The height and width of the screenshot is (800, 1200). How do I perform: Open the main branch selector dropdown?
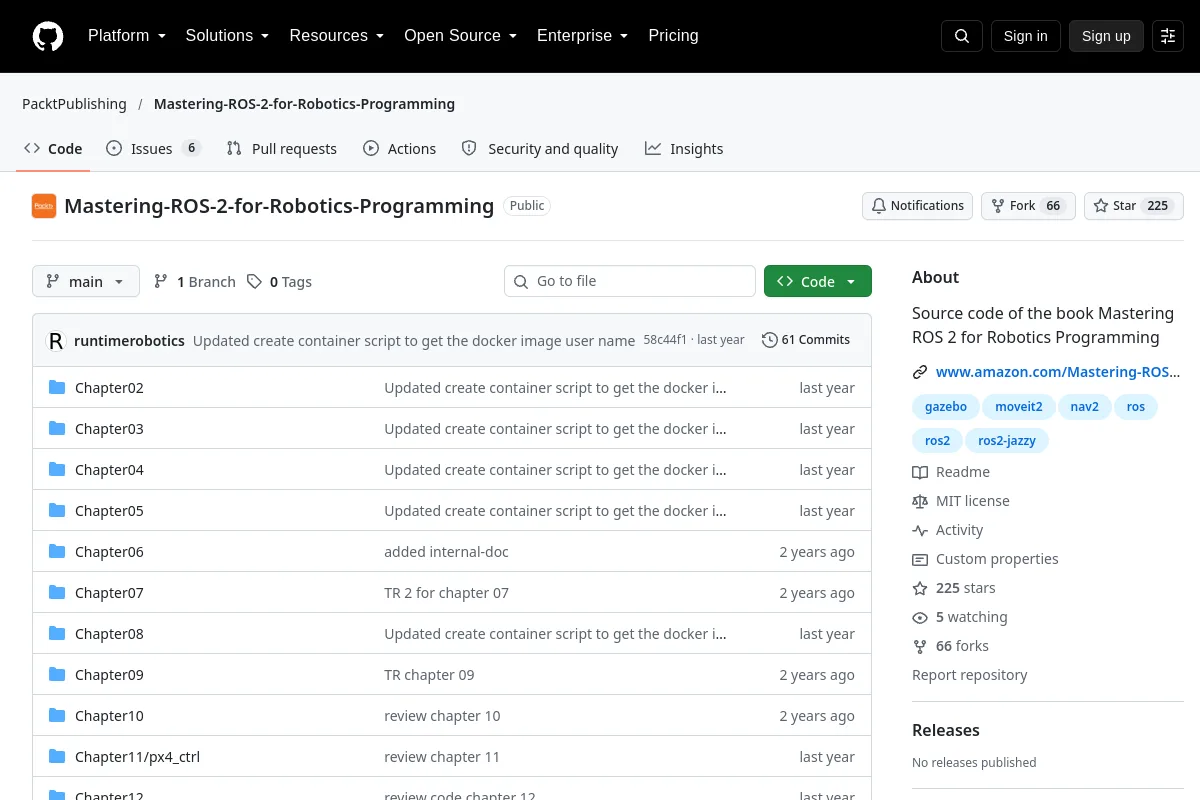coord(86,282)
